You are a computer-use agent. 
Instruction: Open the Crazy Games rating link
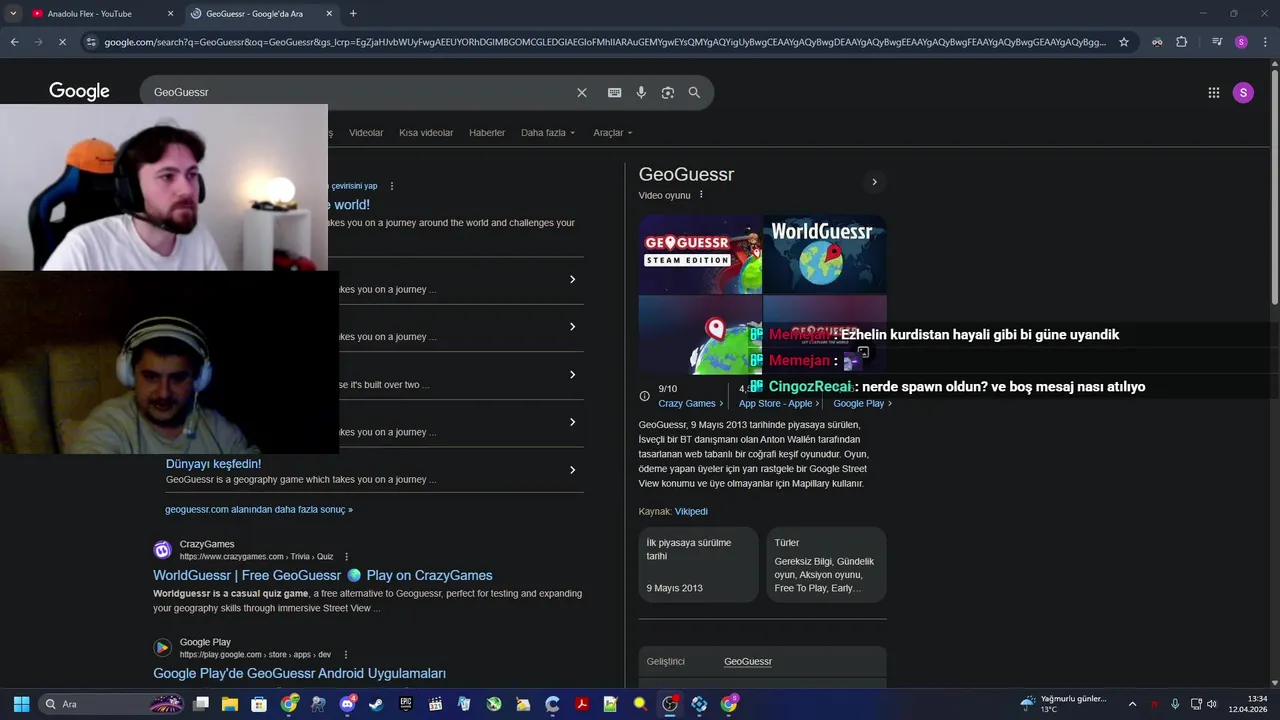coord(690,403)
